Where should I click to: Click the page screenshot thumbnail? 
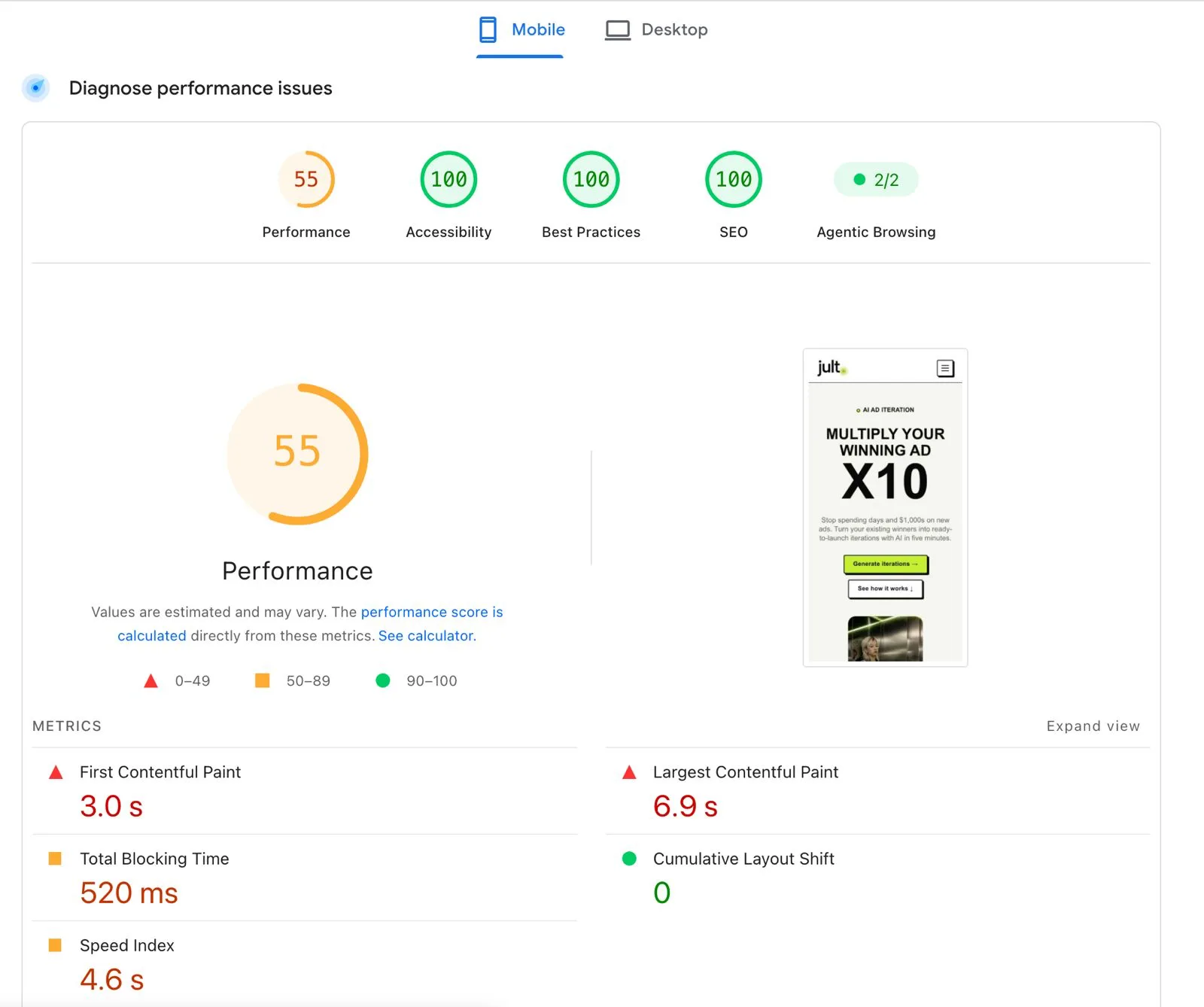click(x=885, y=508)
